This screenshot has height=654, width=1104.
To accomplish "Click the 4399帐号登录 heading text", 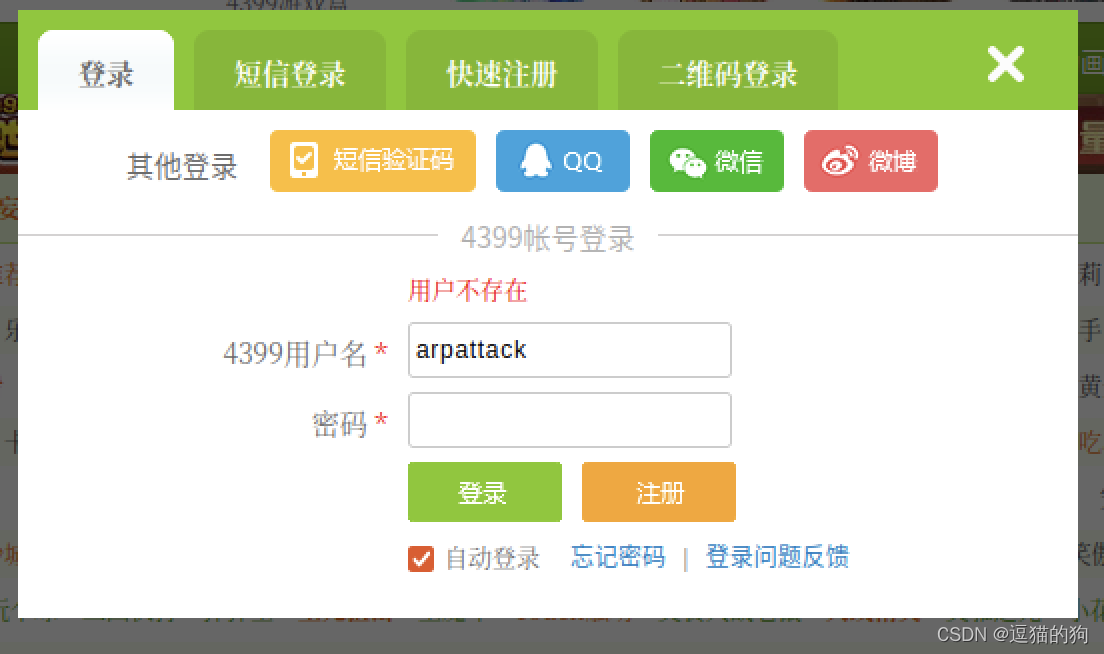I will click(548, 239).
